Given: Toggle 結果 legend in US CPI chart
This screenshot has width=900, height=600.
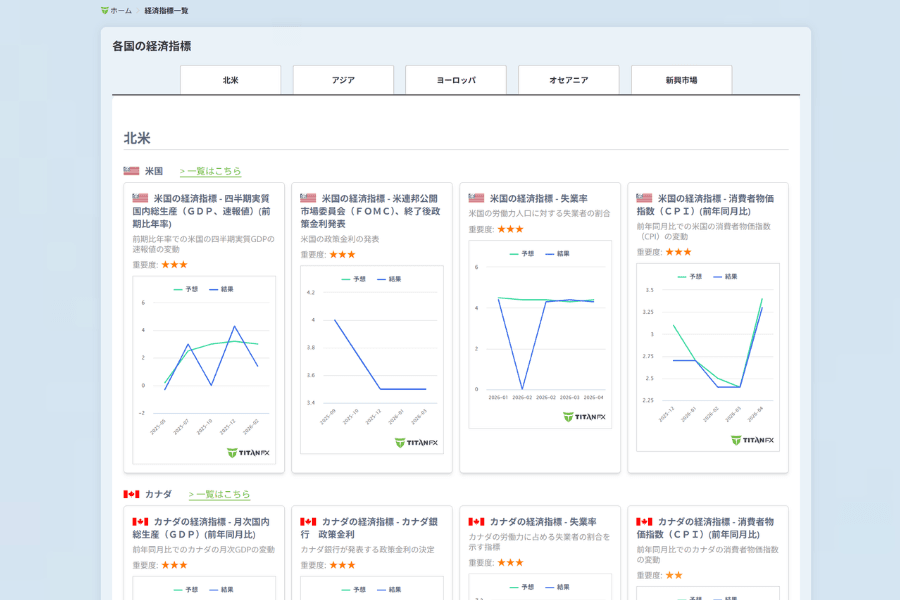Looking at the screenshot, I should click(x=726, y=277).
